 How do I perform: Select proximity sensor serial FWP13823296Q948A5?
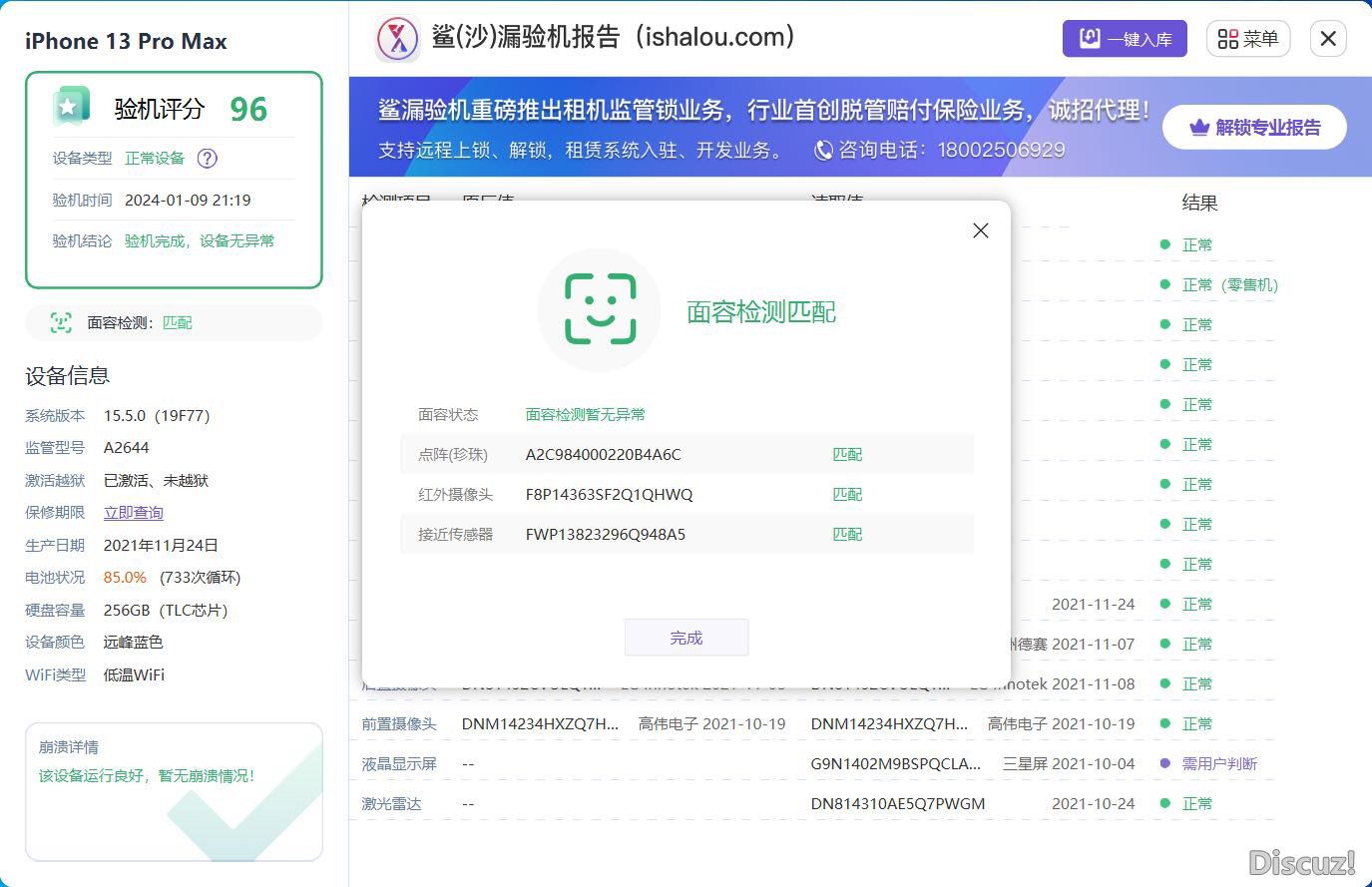[x=606, y=534]
